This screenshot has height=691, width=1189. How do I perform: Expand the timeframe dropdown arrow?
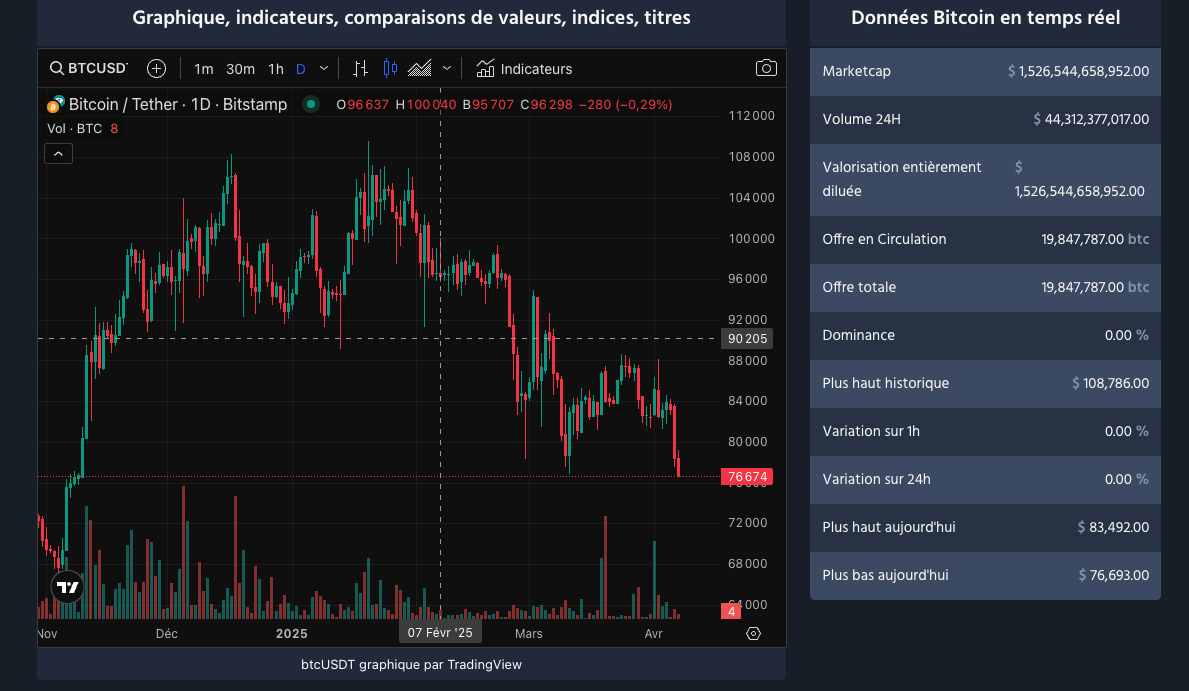pyautogui.click(x=324, y=68)
